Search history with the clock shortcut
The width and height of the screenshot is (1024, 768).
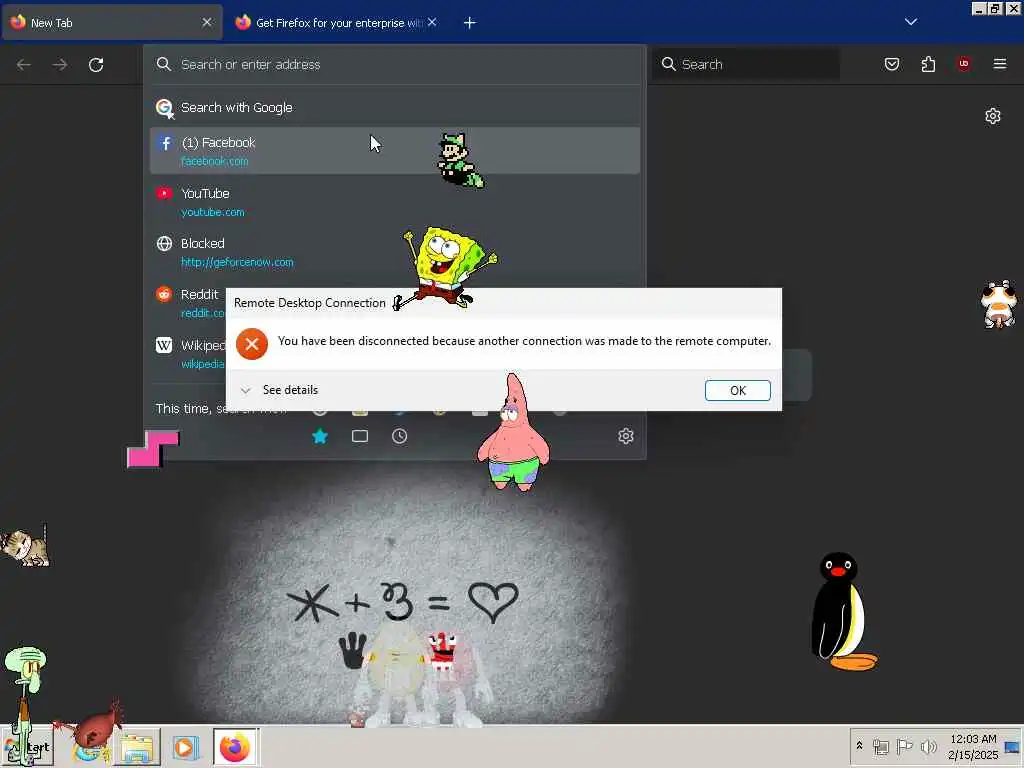pyautogui.click(x=400, y=436)
